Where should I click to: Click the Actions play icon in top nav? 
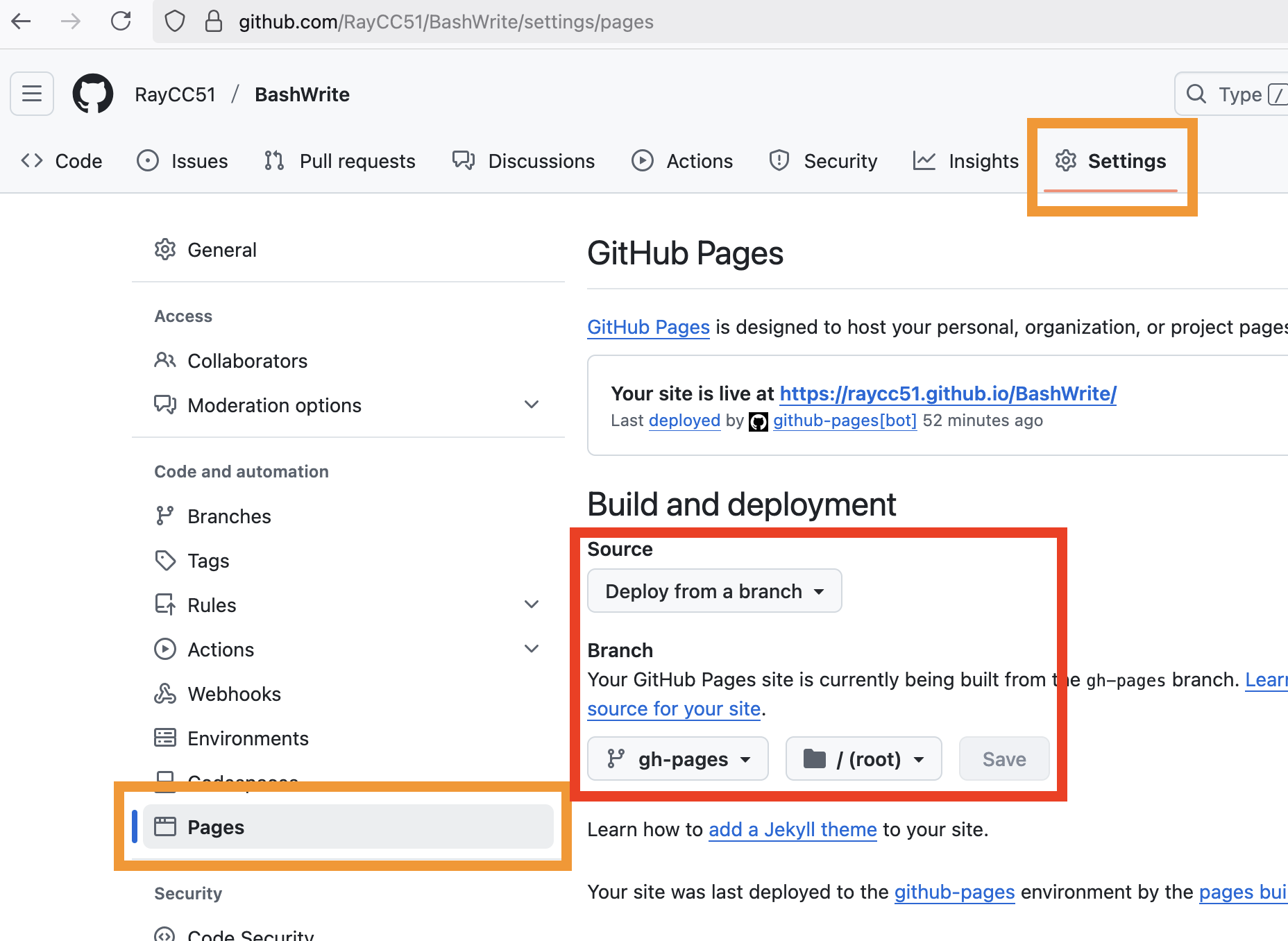tap(643, 161)
